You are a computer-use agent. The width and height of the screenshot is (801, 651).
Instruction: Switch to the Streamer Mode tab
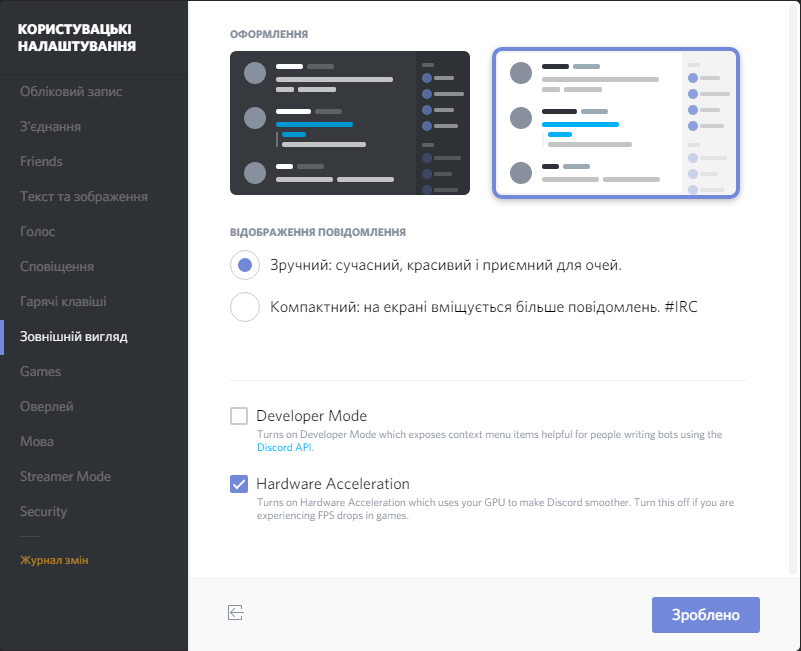click(x=65, y=477)
